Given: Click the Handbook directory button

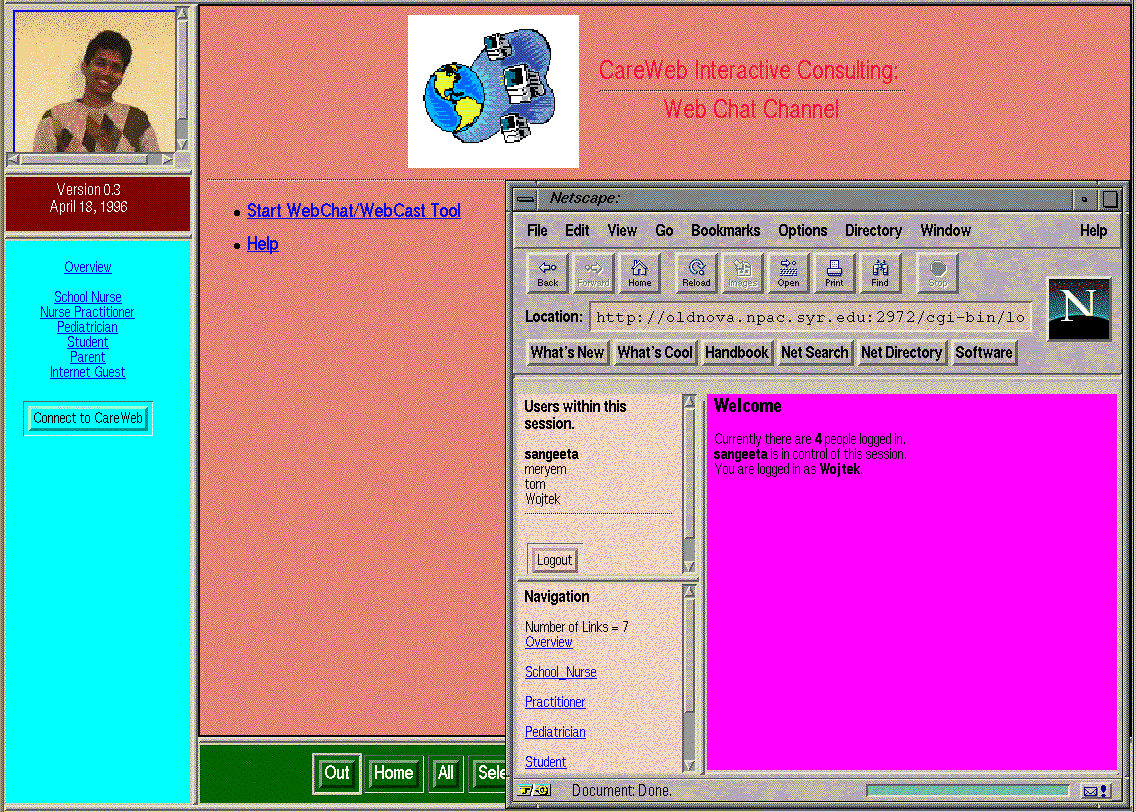Looking at the screenshot, I should tap(736, 353).
